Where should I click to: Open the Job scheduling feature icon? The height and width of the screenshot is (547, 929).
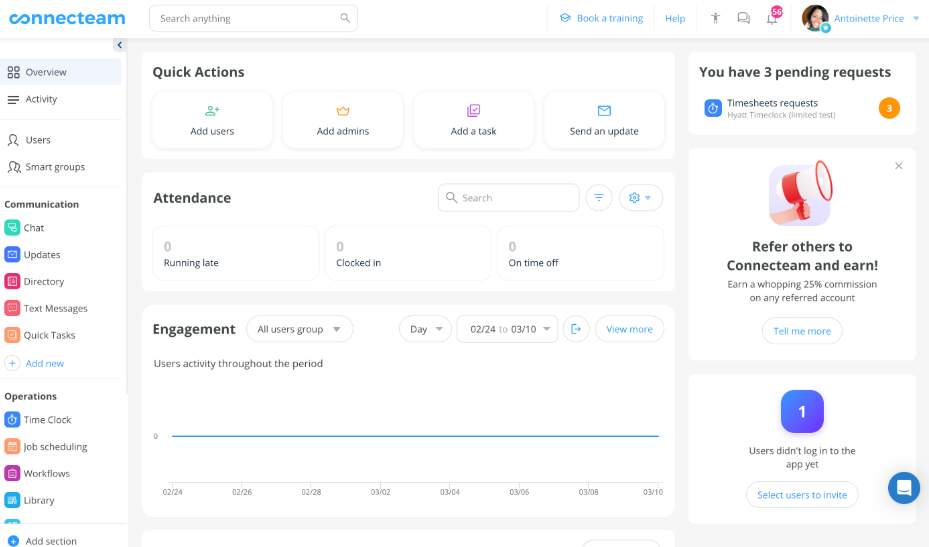point(12,446)
